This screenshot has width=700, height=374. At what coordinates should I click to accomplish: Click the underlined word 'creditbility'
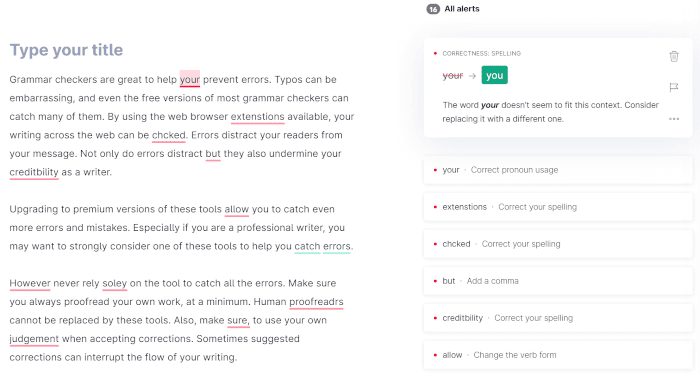(x=34, y=172)
